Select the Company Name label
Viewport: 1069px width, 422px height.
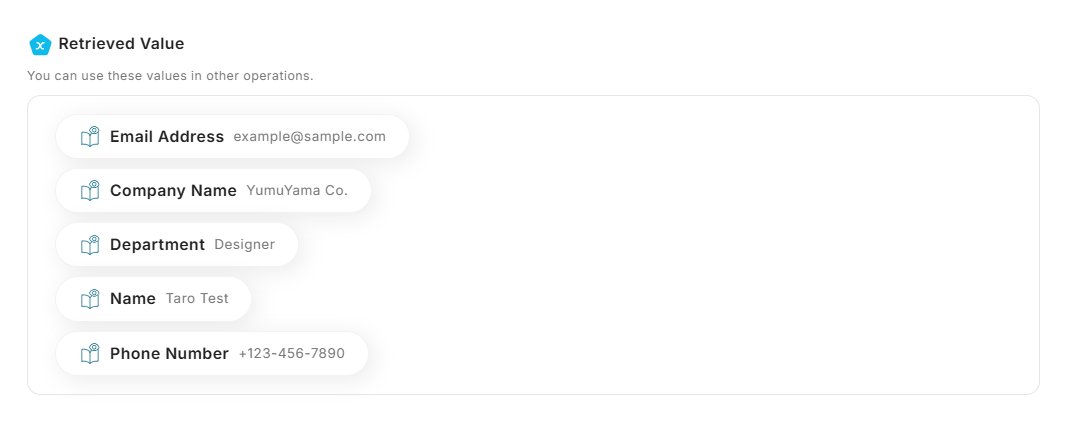(x=173, y=191)
